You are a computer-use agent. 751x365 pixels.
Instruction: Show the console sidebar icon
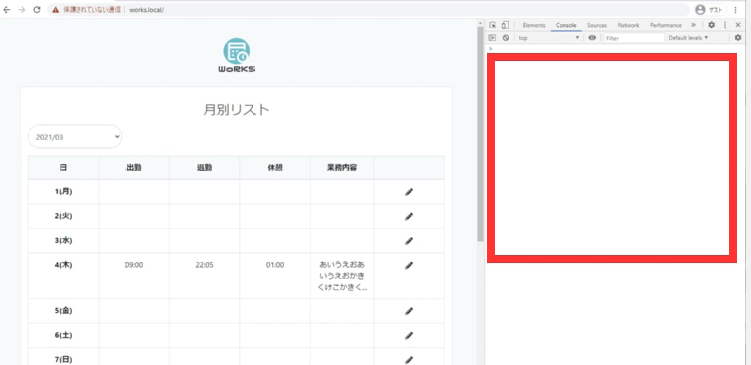point(492,38)
